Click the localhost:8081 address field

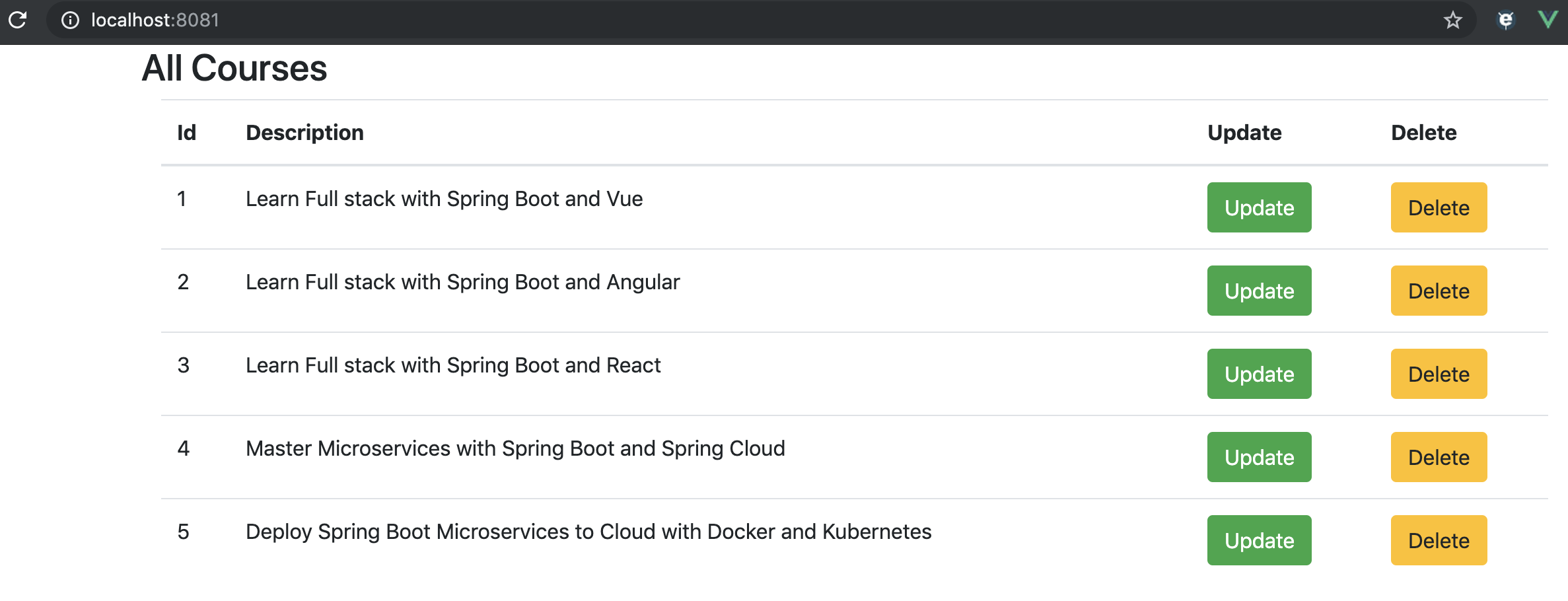click(x=760, y=20)
